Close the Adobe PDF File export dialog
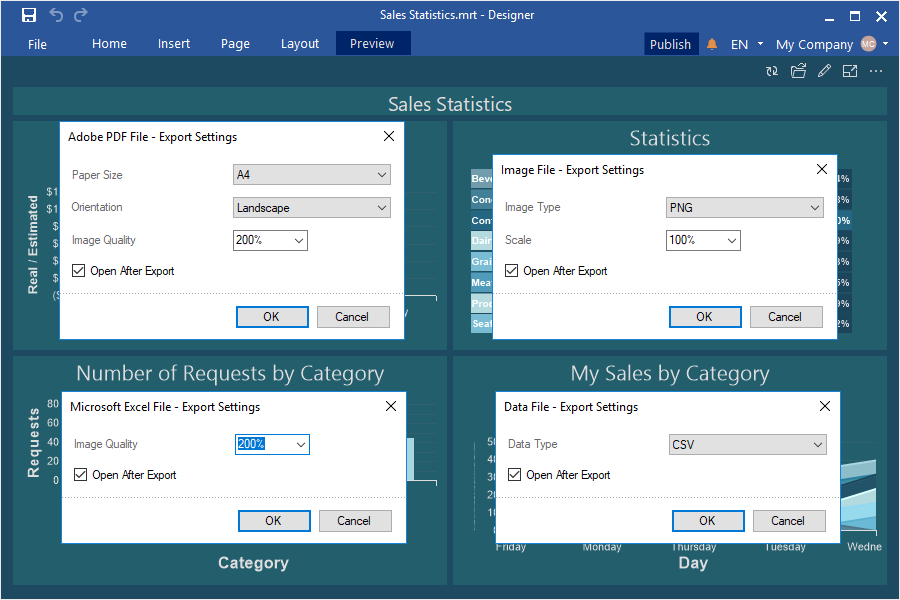Image resolution: width=900 pixels, height=600 pixels. tap(389, 137)
